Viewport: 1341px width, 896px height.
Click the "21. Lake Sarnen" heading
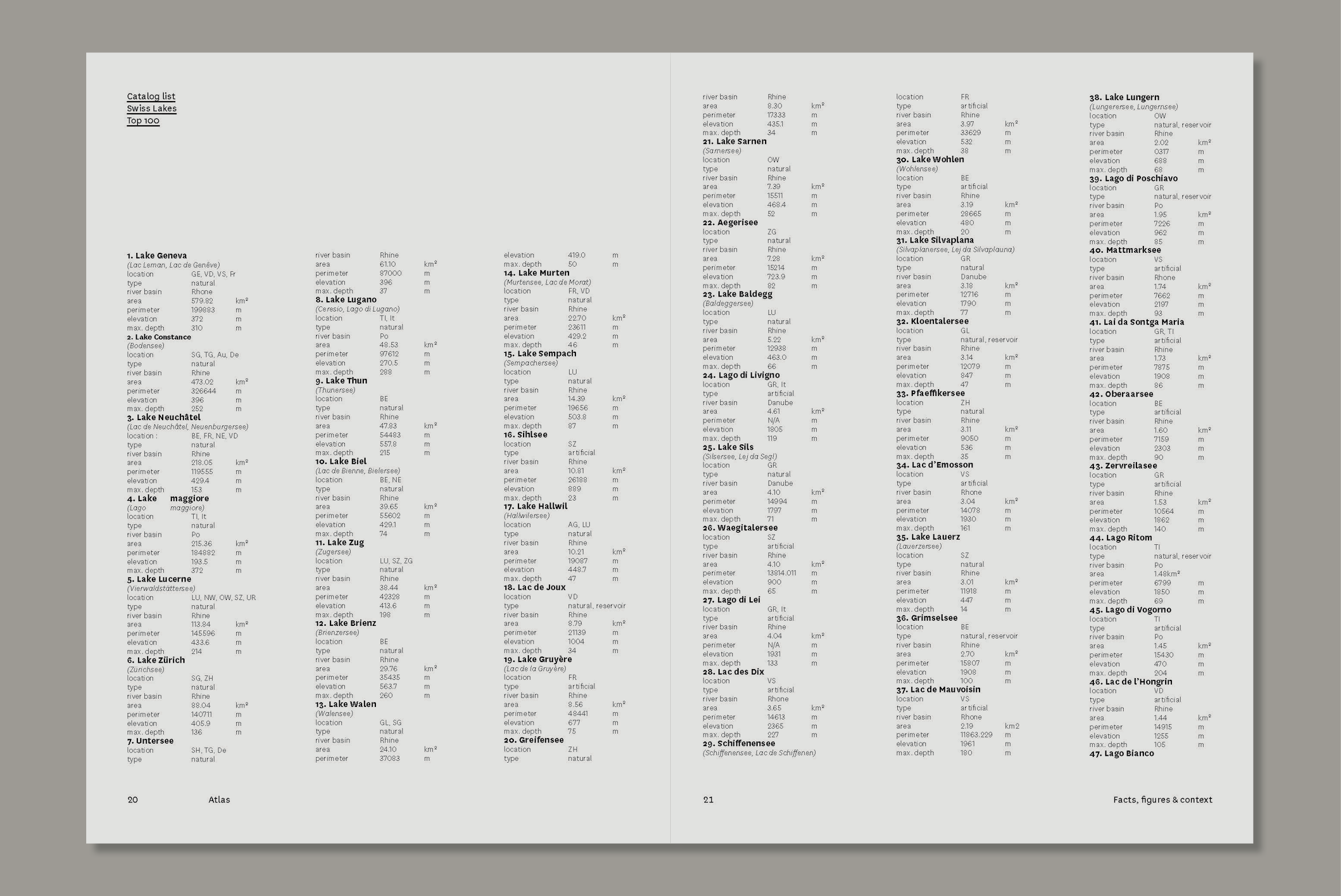734,142
